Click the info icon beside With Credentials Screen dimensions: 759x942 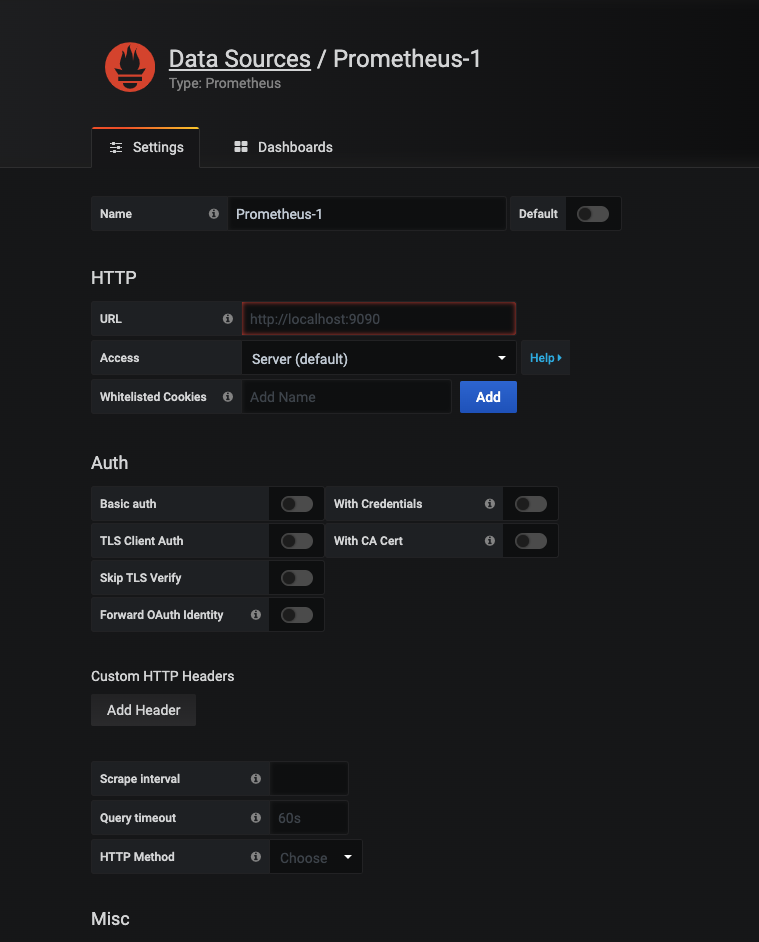pos(490,503)
